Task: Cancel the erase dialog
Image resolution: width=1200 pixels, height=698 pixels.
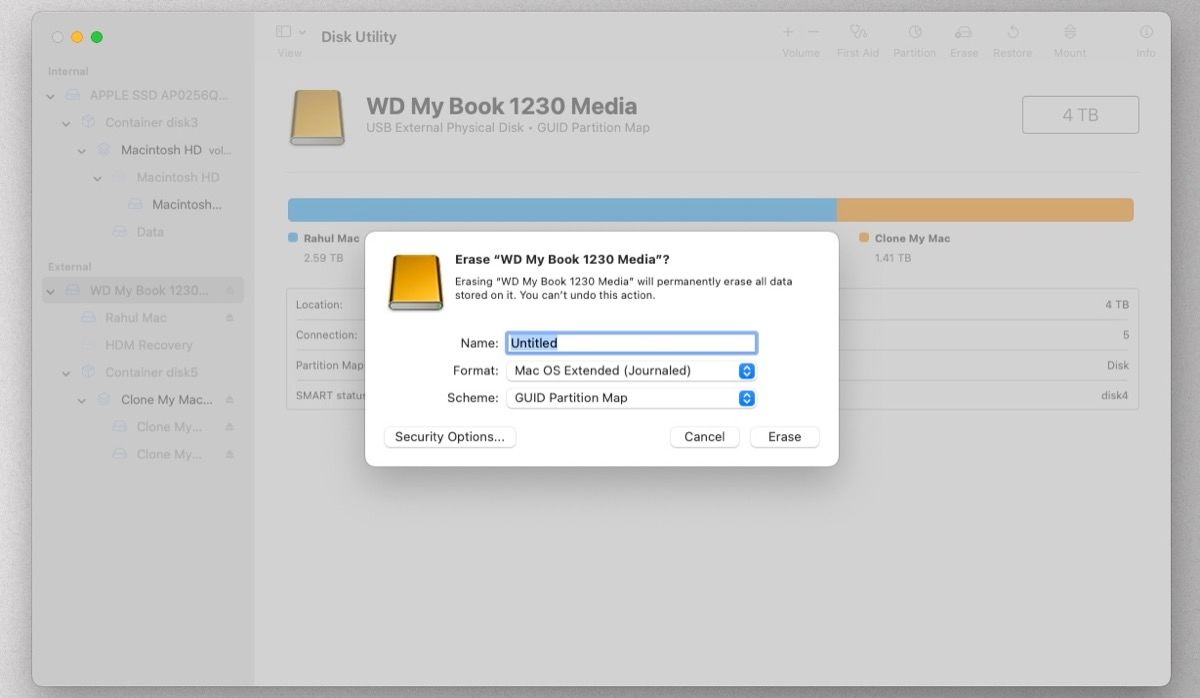Action: pos(704,437)
